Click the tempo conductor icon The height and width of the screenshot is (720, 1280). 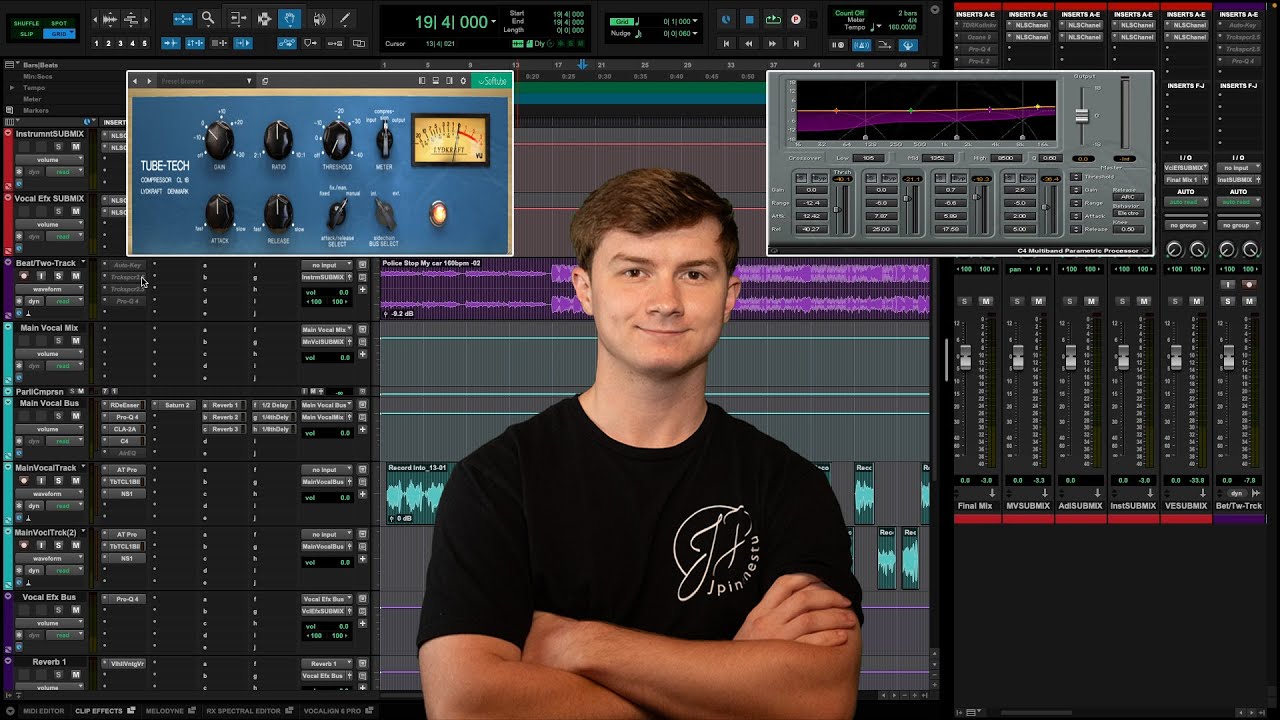click(908, 45)
